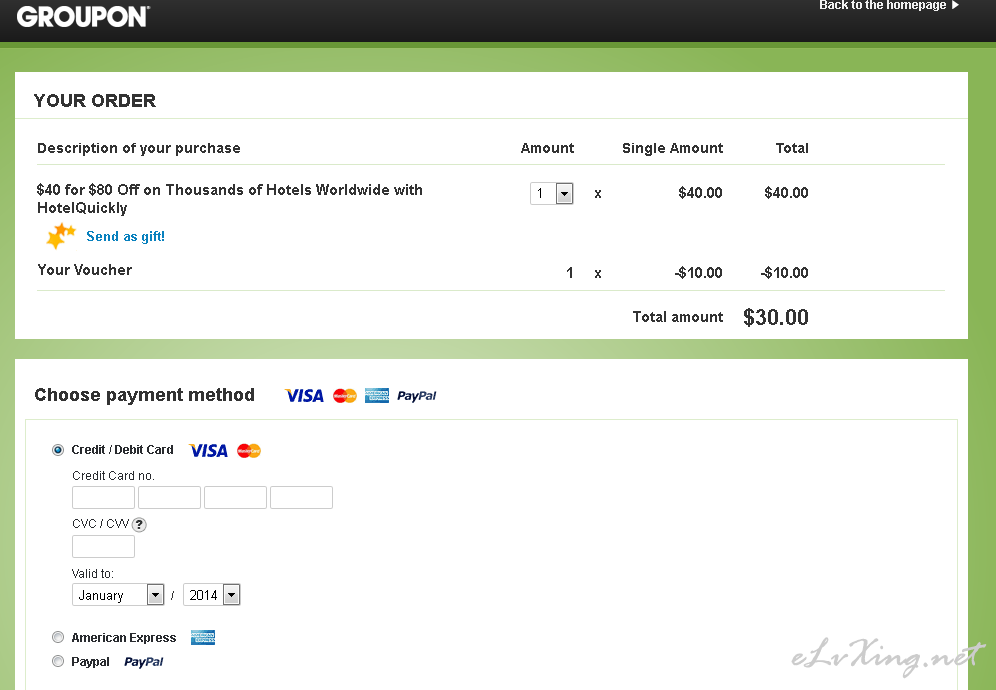Click the 'Description of your purchase' header

[x=138, y=148]
